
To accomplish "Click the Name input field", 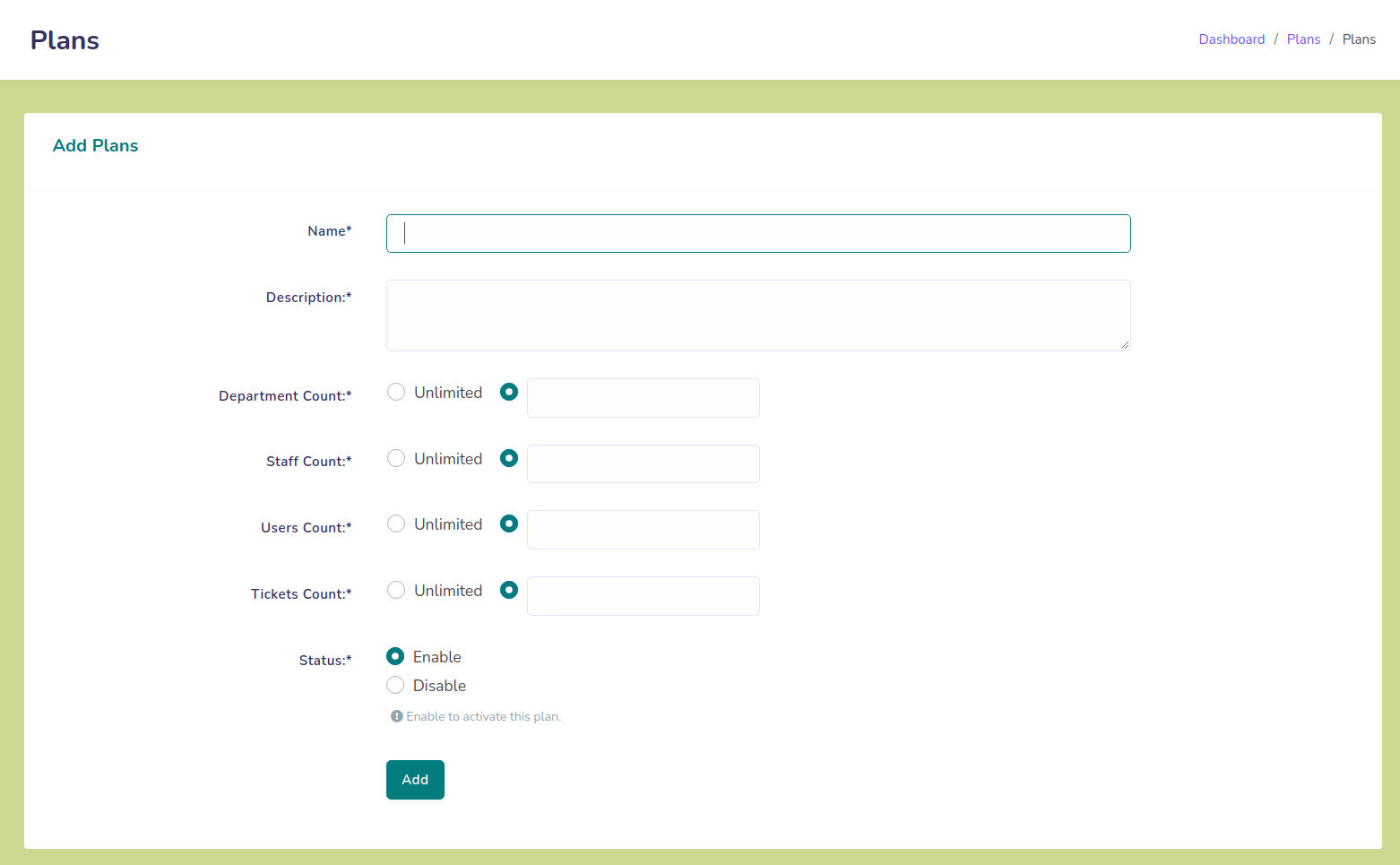I will [757, 233].
